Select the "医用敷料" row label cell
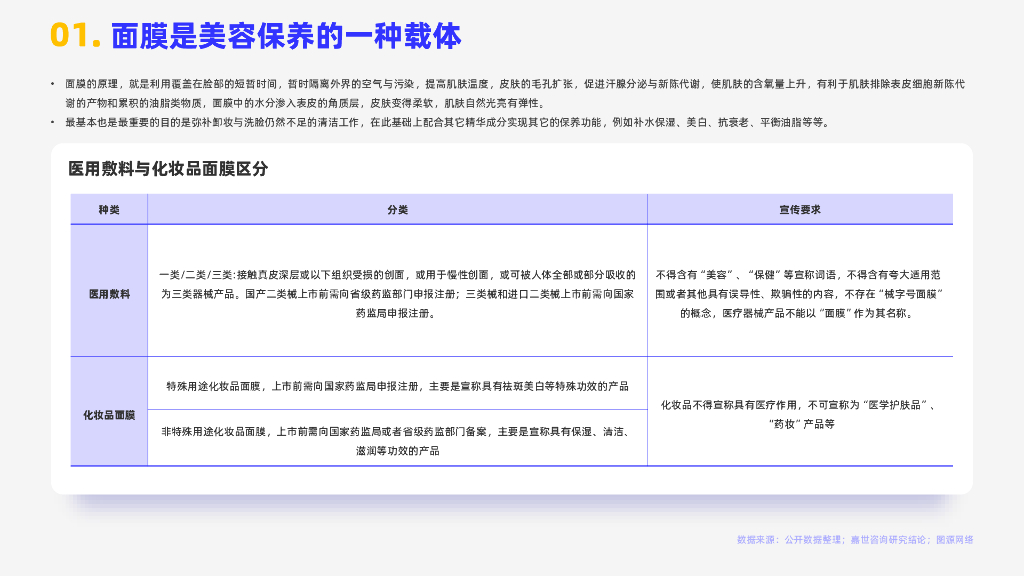The width and height of the screenshot is (1024, 576). click(109, 294)
